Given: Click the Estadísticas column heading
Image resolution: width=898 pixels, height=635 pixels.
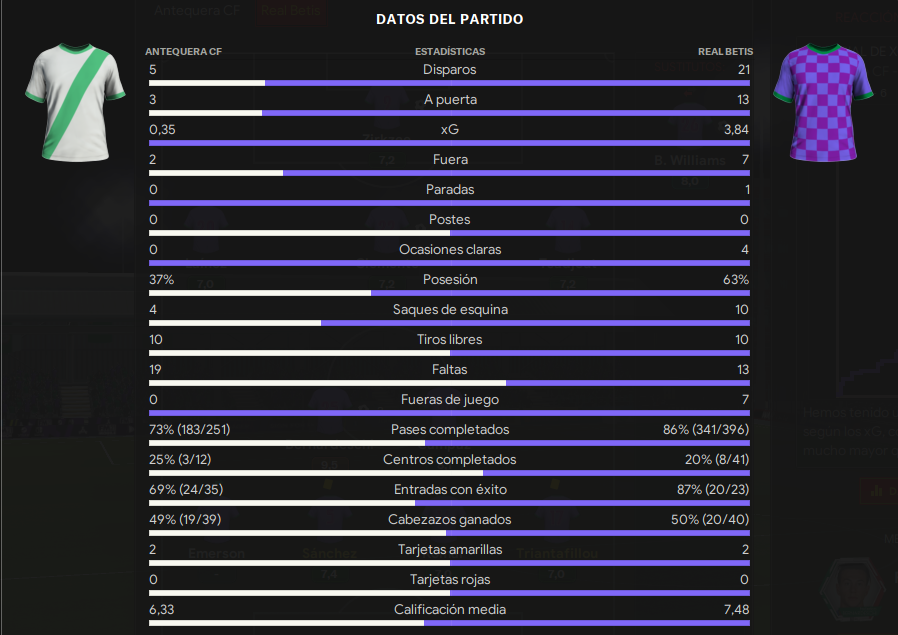Looking at the screenshot, I should (x=450, y=52).
